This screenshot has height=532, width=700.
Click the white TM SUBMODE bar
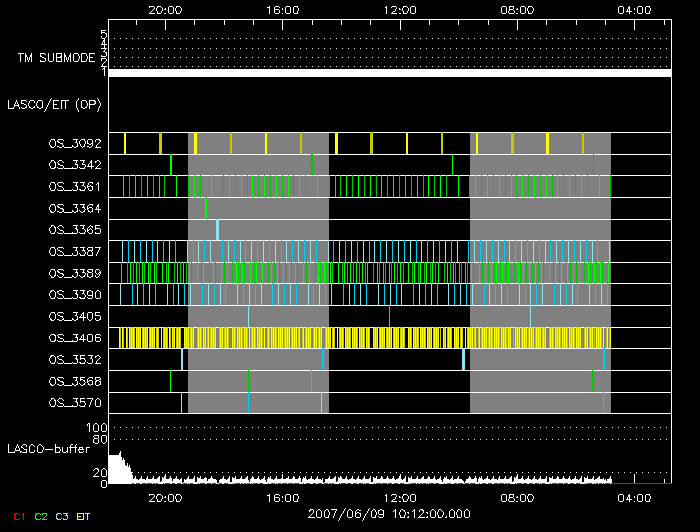(x=389, y=73)
